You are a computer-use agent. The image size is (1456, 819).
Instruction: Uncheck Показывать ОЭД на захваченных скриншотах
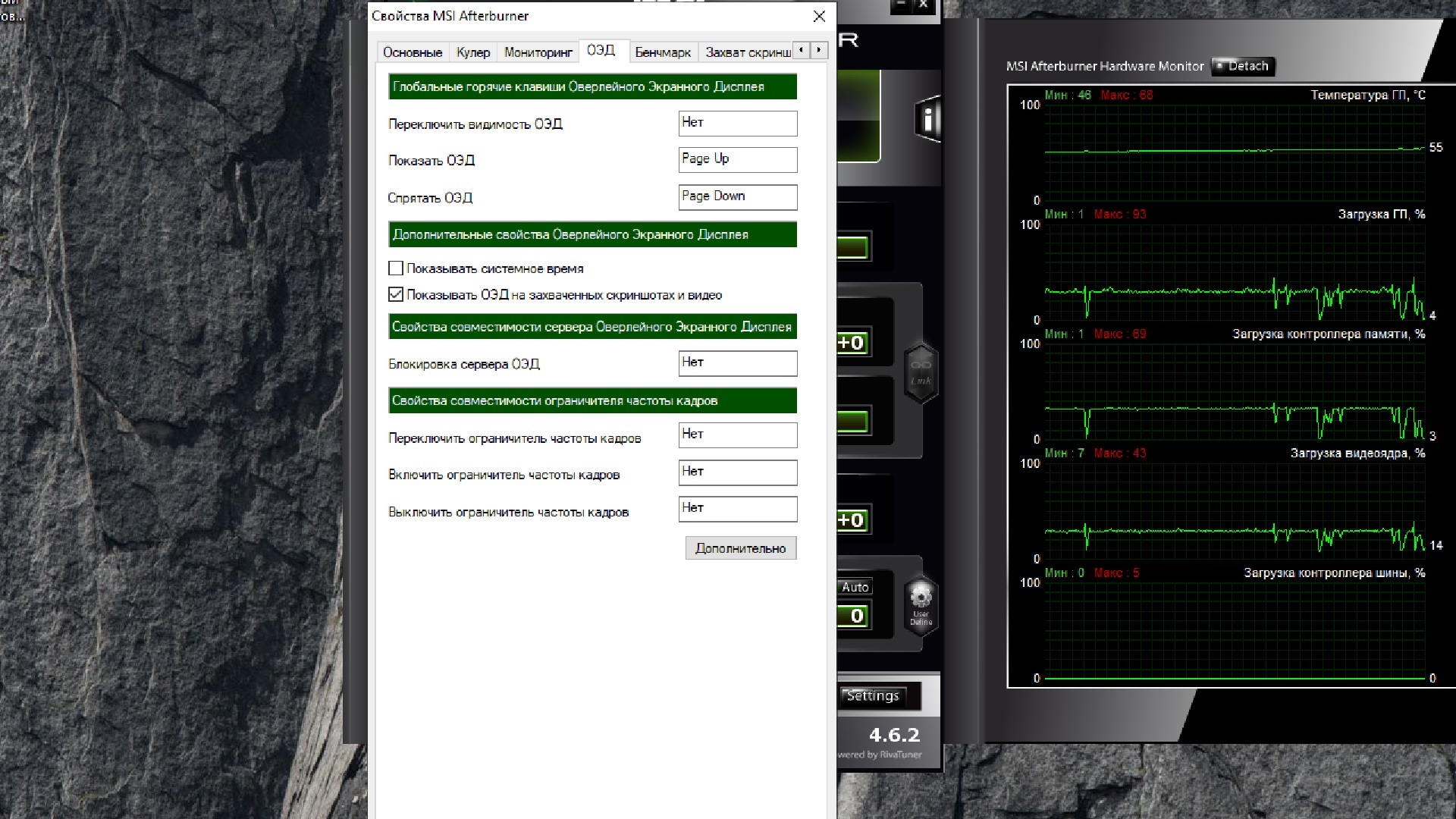[x=395, y=295]
